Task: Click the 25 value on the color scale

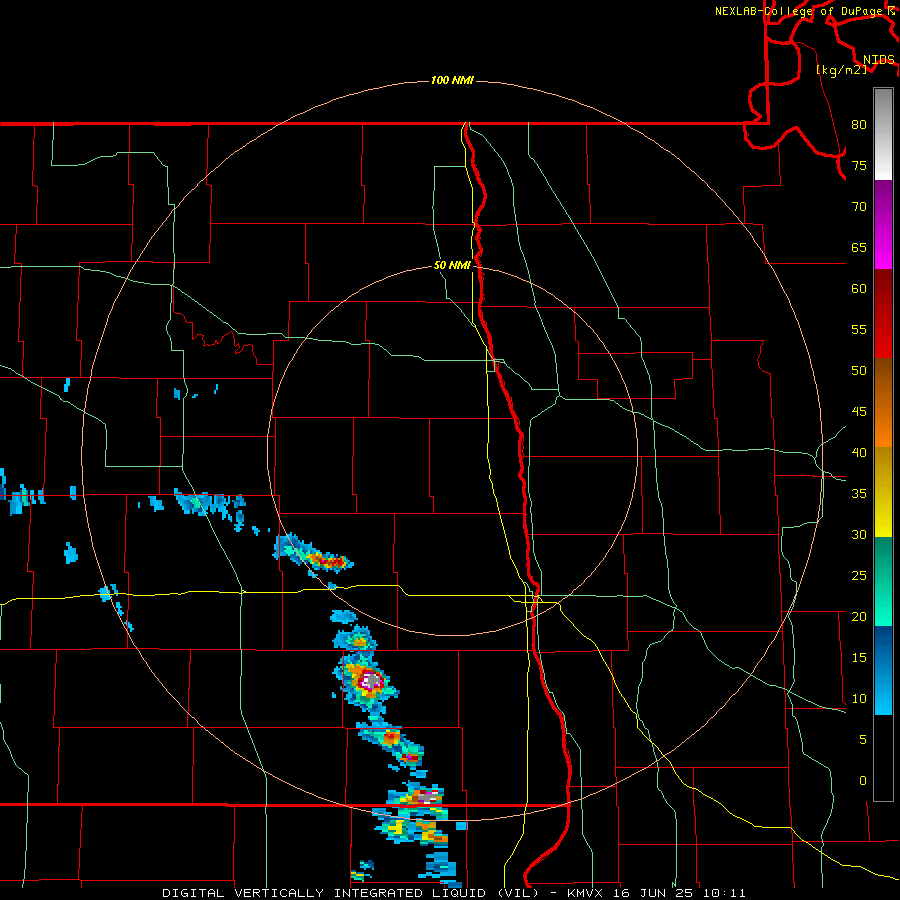Action: pyautogui.click(x=859, y=576)
